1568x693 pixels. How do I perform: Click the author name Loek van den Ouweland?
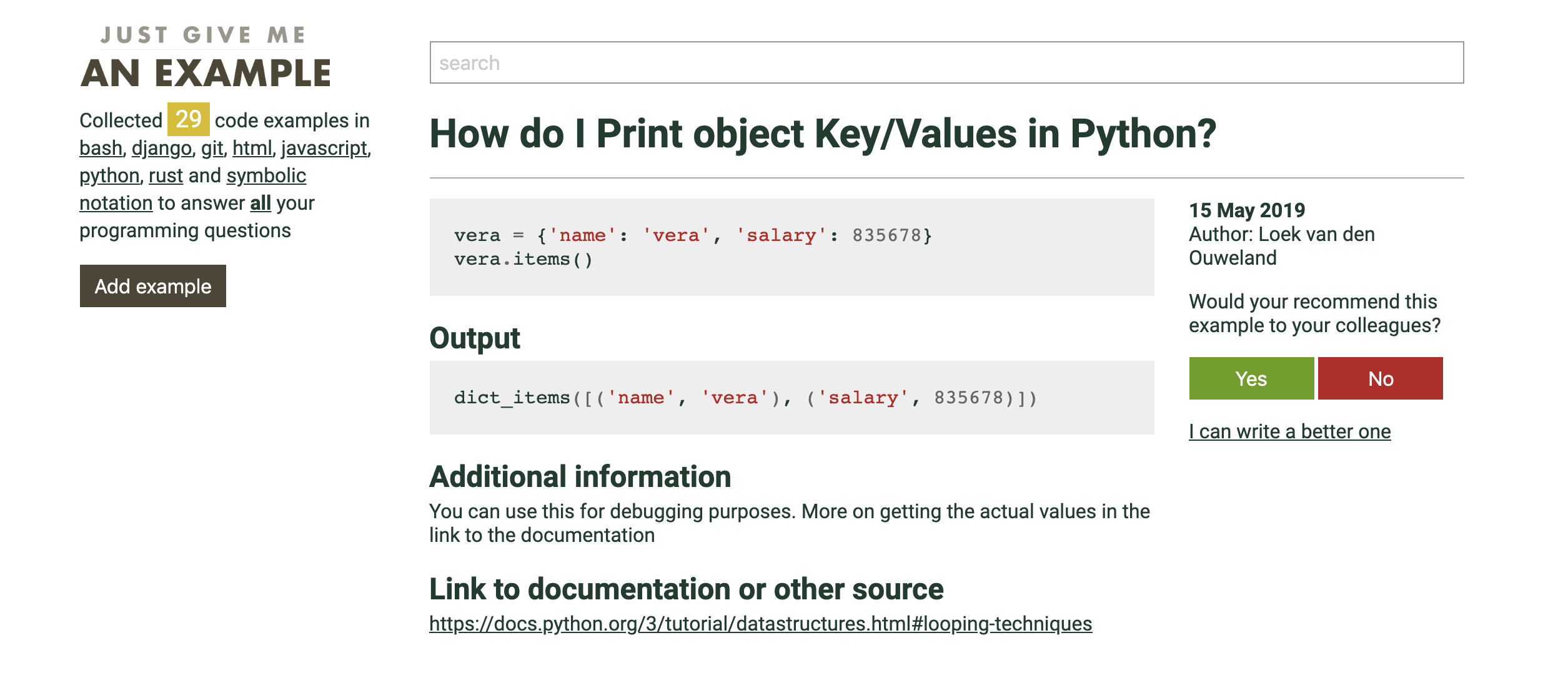point(1281,246)
